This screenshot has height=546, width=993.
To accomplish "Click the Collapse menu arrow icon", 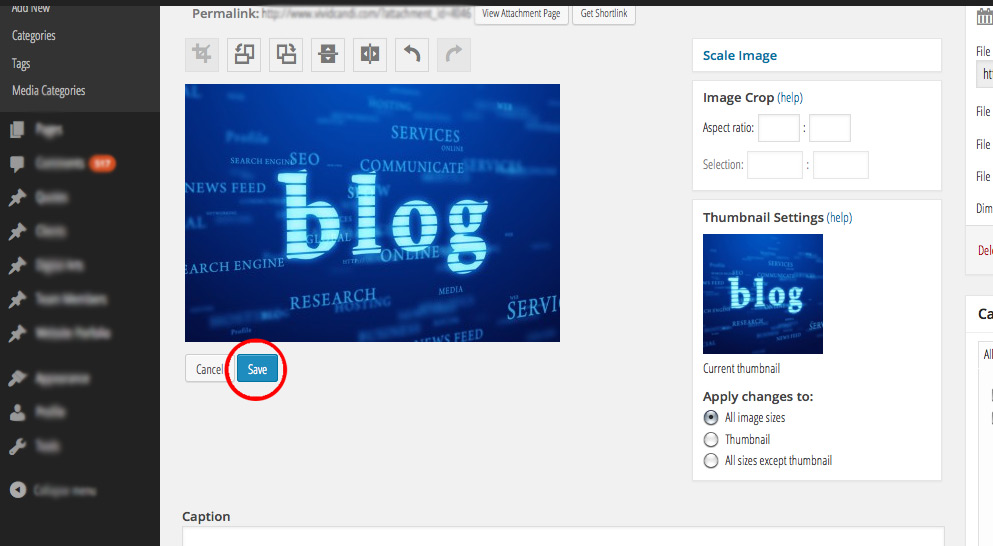I will 17,490.
